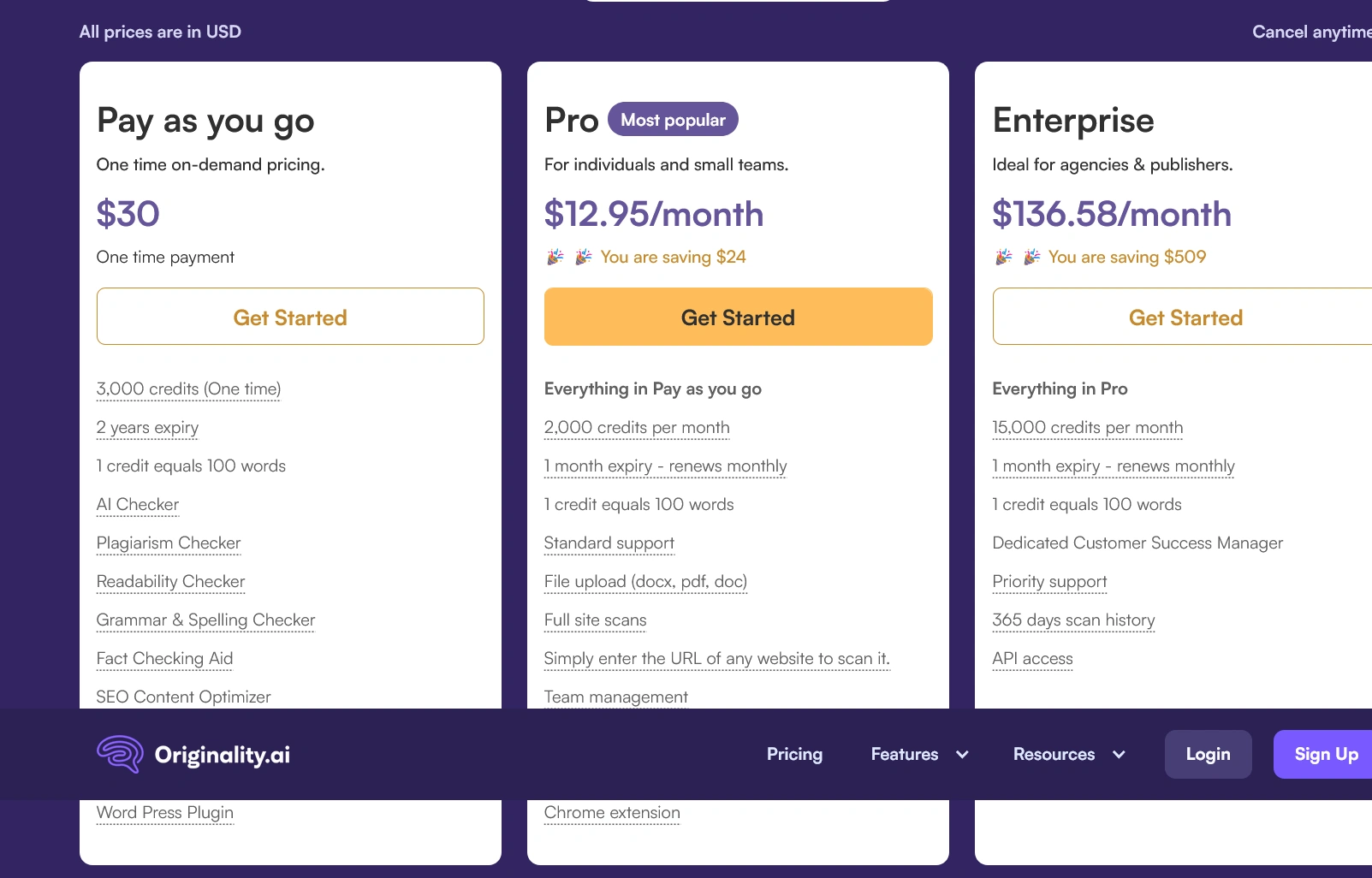Image resolution: width=1372 pixels, height=878 pixels.
Task: Open the Features dropdown
Action: (917, 754)
